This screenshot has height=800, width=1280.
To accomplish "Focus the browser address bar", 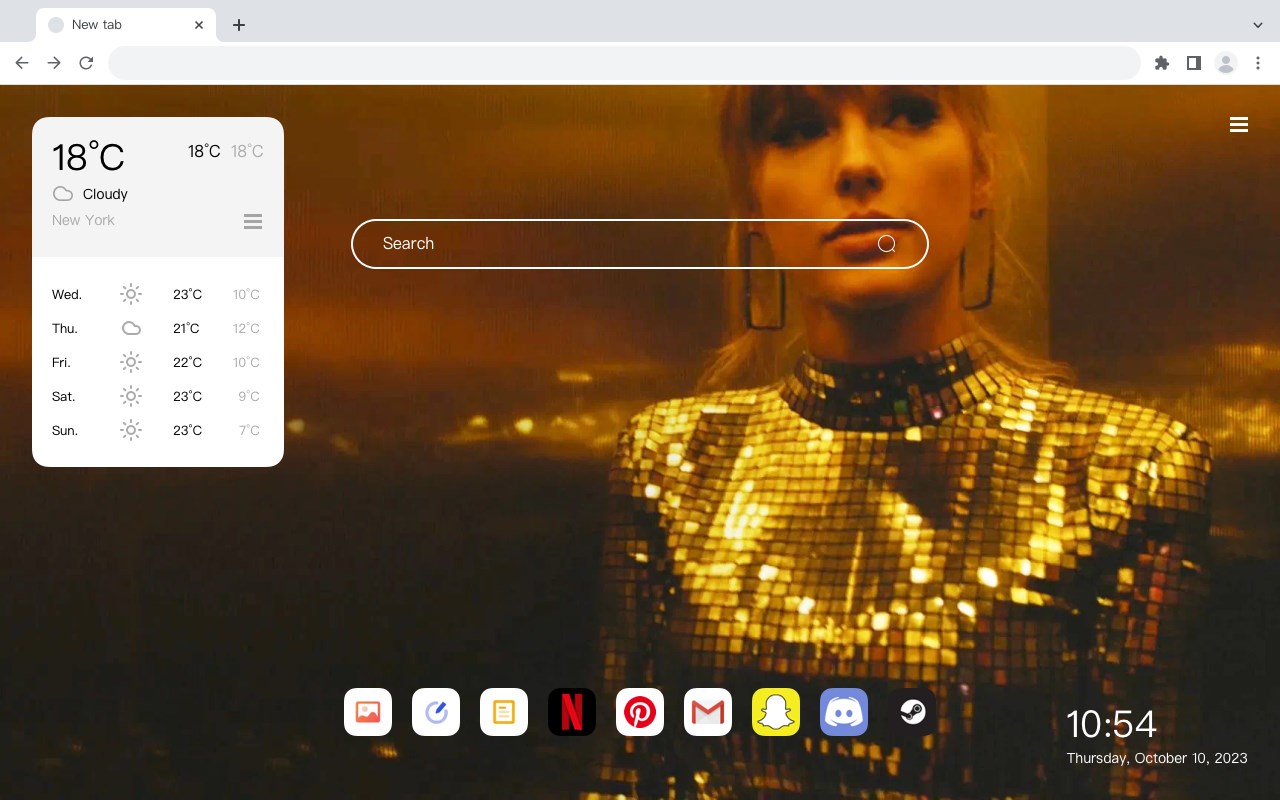I will pyautogui.click(x=624, y=63).
